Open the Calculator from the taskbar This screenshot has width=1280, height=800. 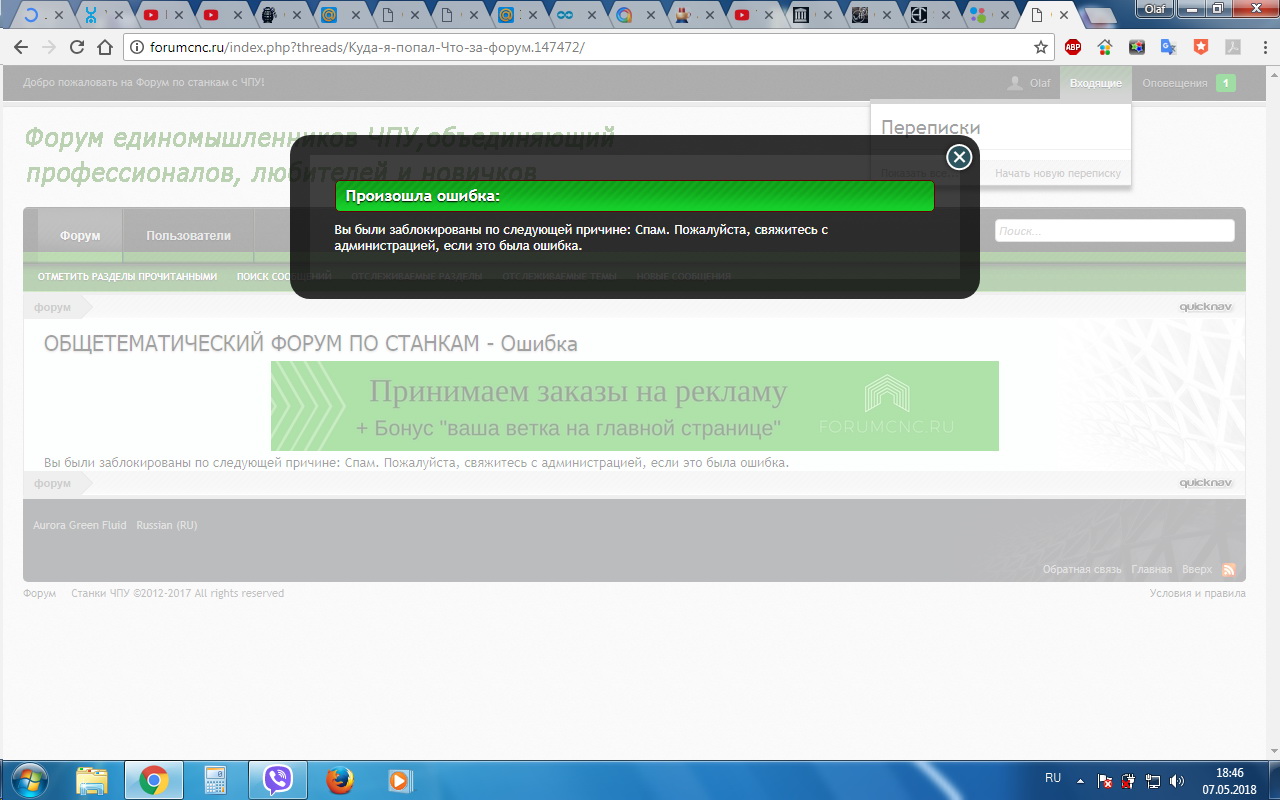(216, 779)
